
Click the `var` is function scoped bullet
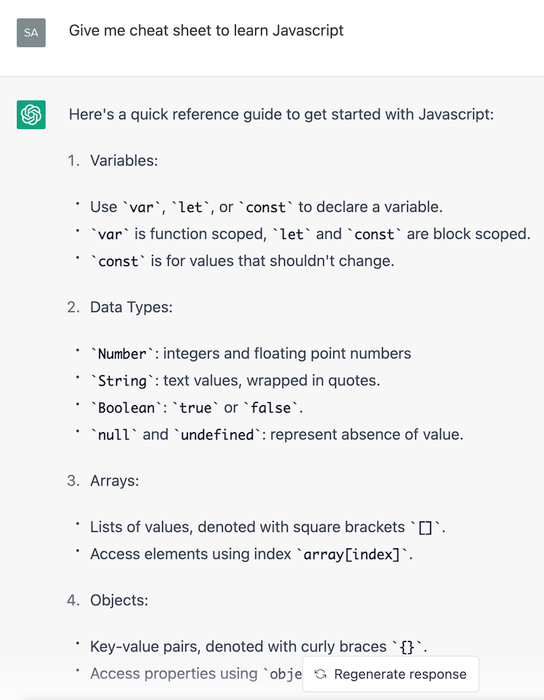(310, 234)
